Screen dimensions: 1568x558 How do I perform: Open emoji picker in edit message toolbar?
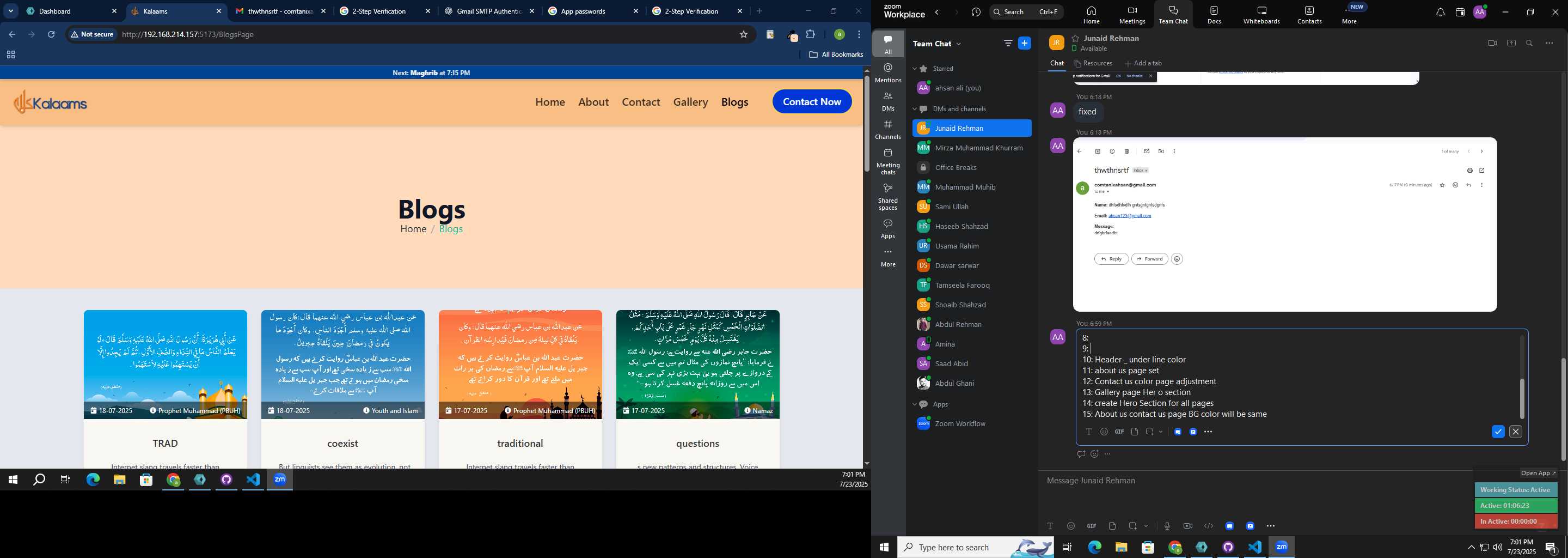click(x=1104, y=431)
